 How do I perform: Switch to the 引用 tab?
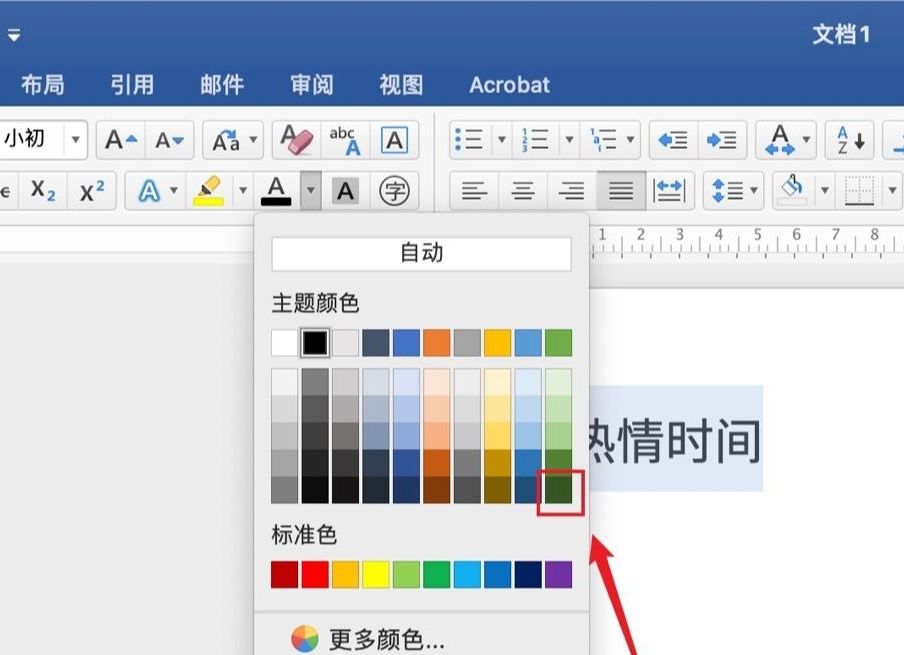(132, 85)
